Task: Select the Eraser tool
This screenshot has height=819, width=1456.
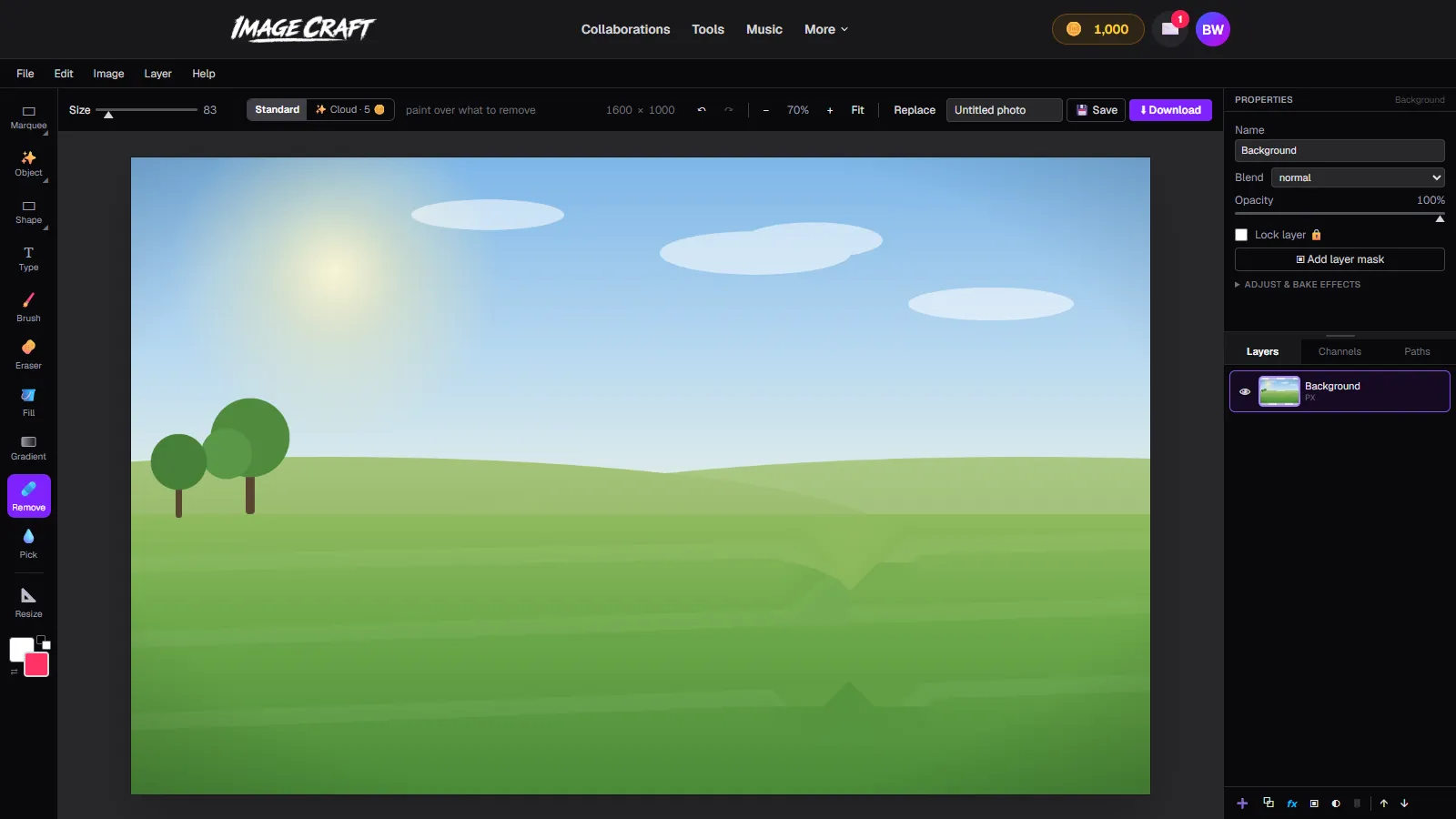Action: coord(28,354)
